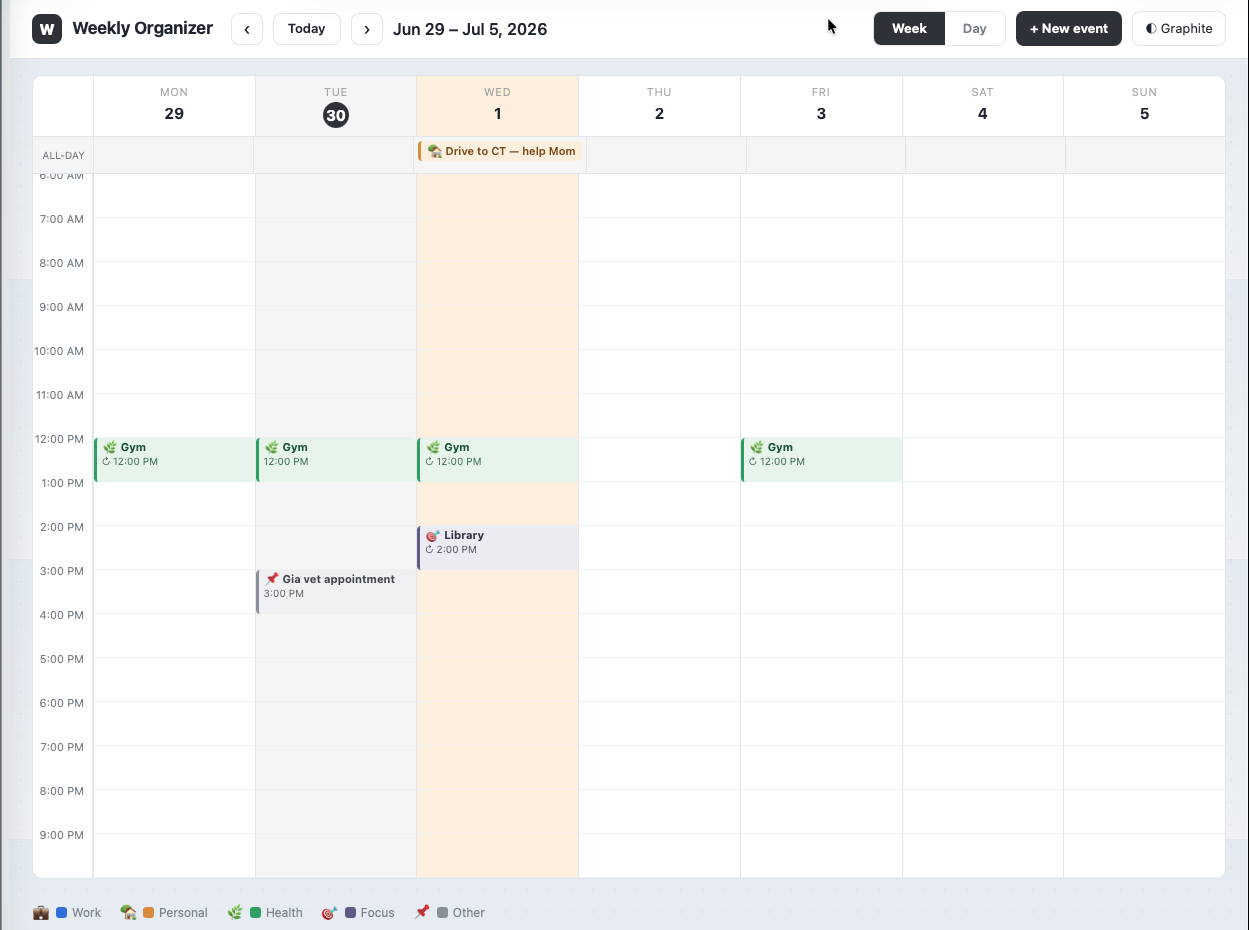Click the blue Work color swatch
1249x930 pixels.
(x=62, y=913)
